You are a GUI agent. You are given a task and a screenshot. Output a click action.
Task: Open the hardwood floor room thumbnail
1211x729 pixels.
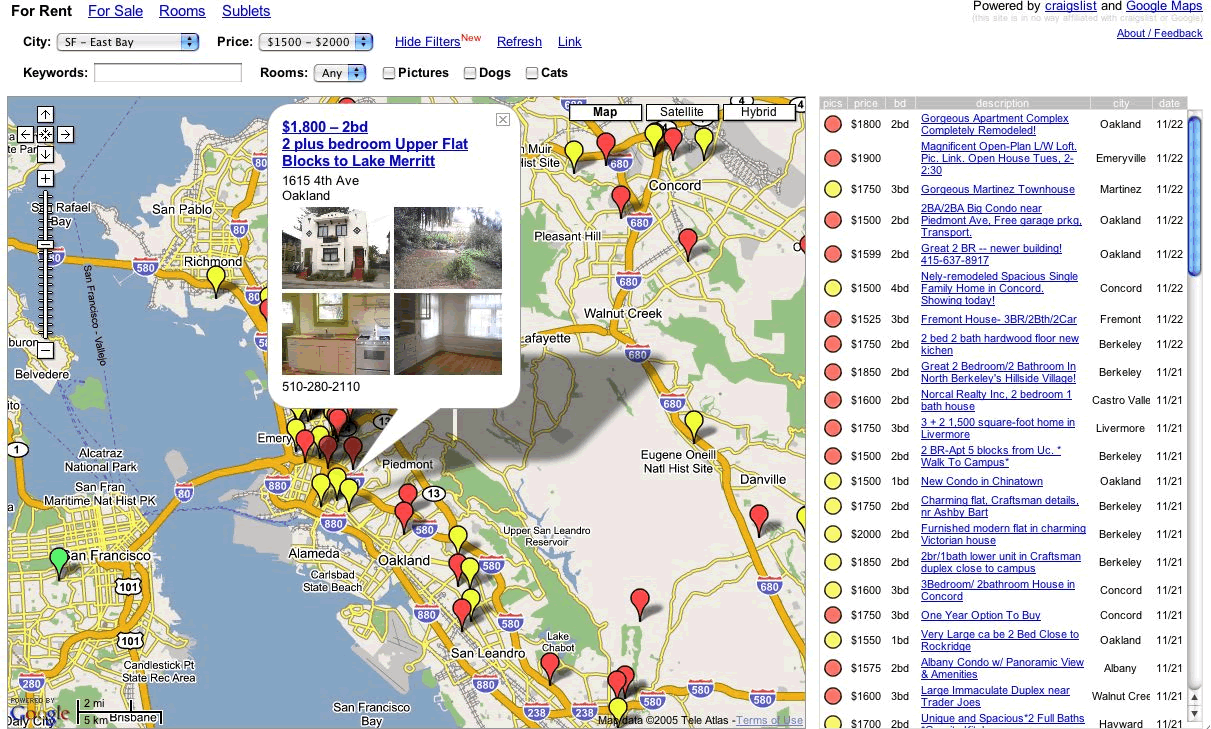pyautogui.click(x=448, y=334)
